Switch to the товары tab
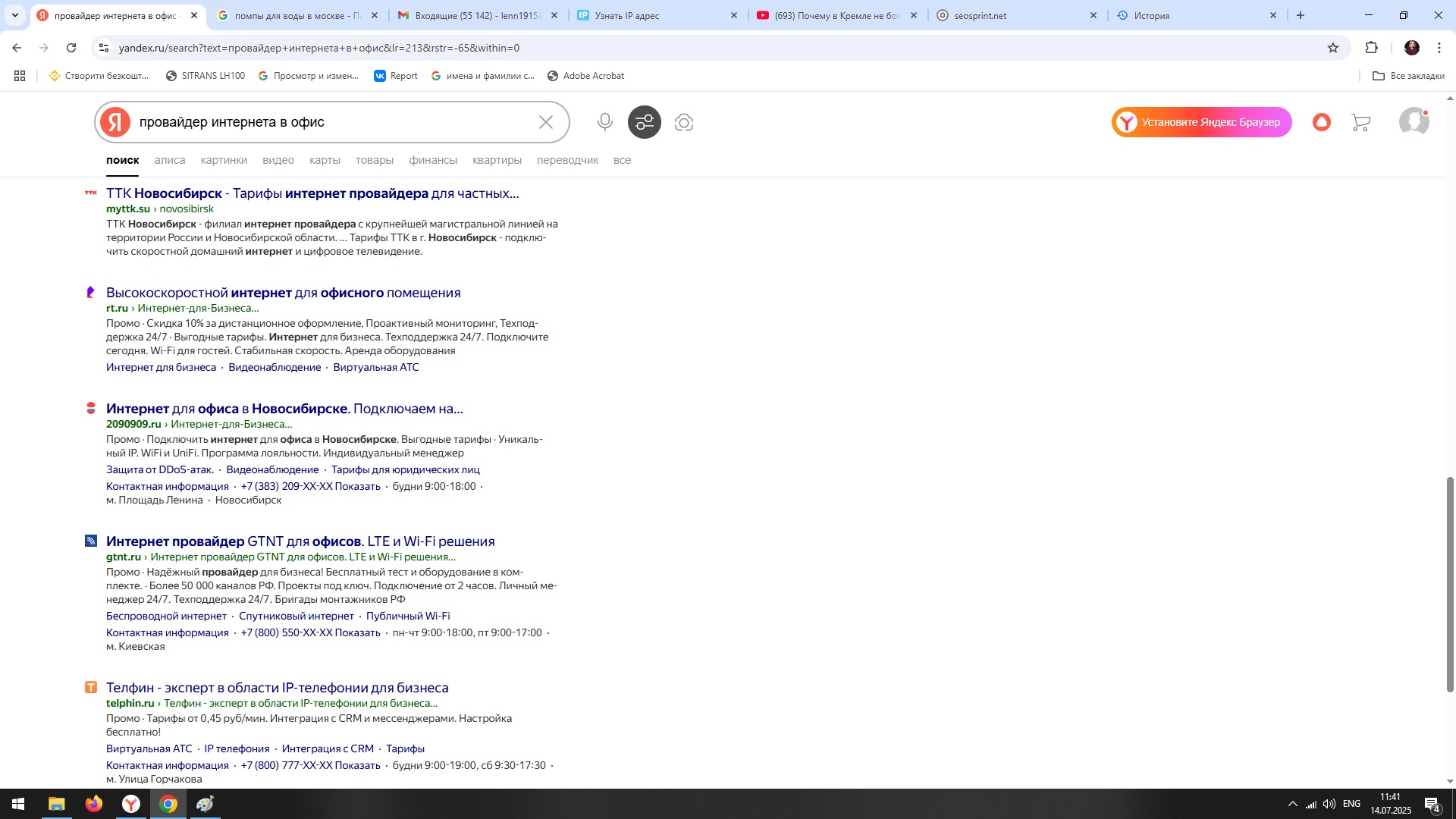 click(375, 160)
